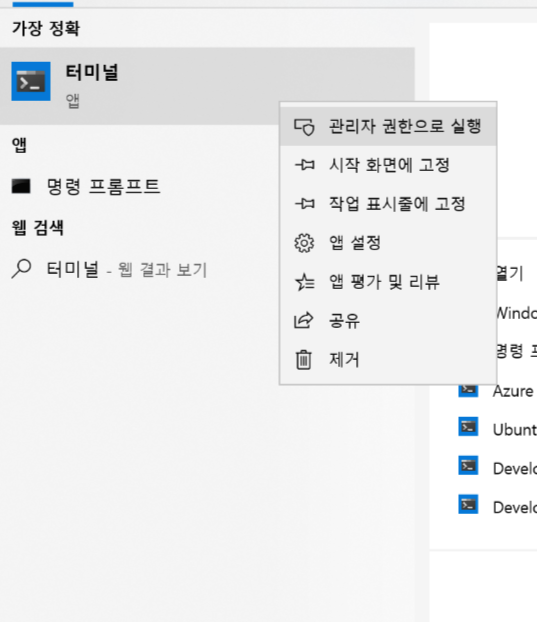Choose 작업 표시줄에 고정 in the menu
Viewport: 537px width, 622px height.
coord(388,204)
